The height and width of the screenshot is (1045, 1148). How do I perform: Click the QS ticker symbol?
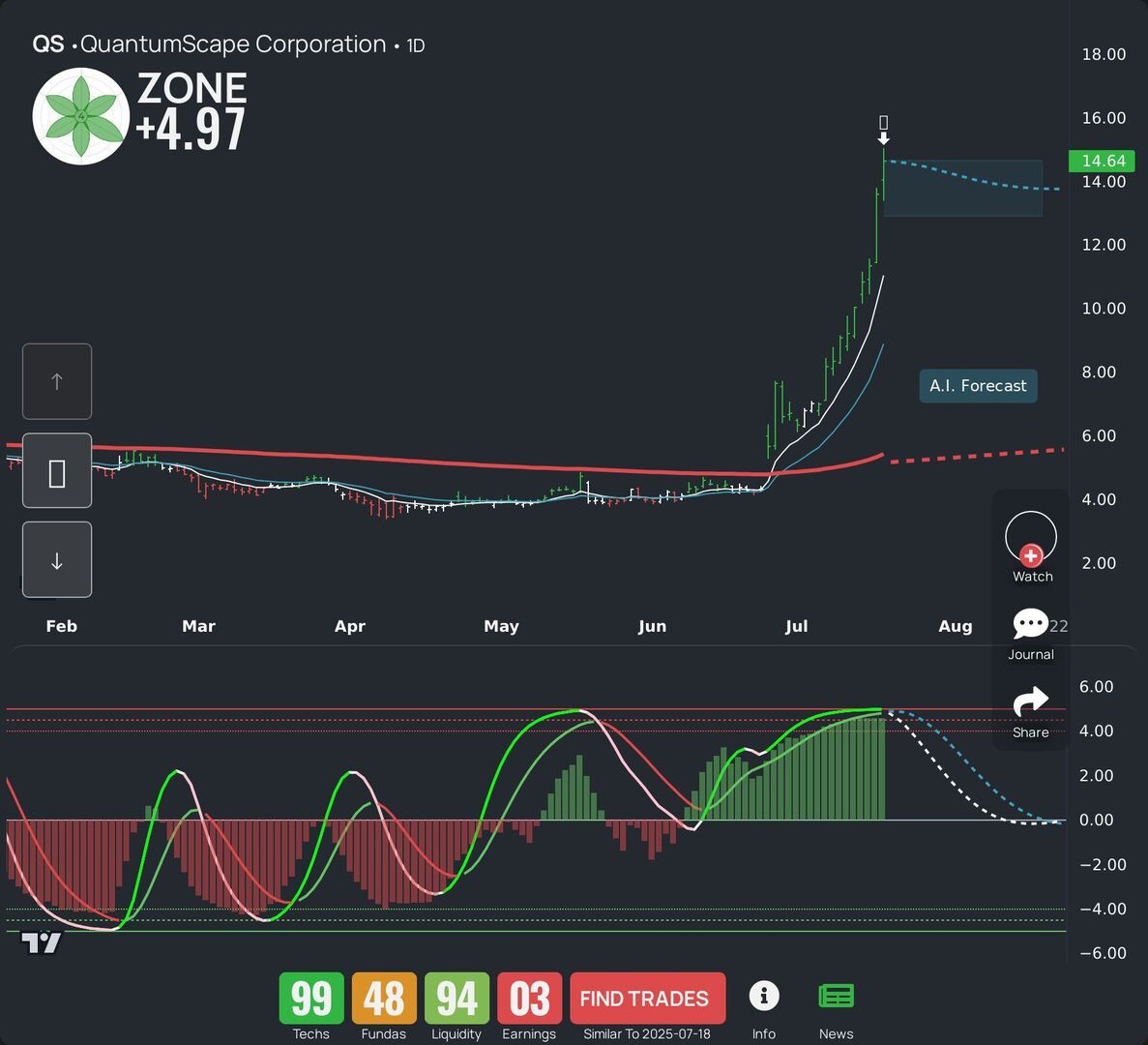pyautogui.click(x=48, y=44)
